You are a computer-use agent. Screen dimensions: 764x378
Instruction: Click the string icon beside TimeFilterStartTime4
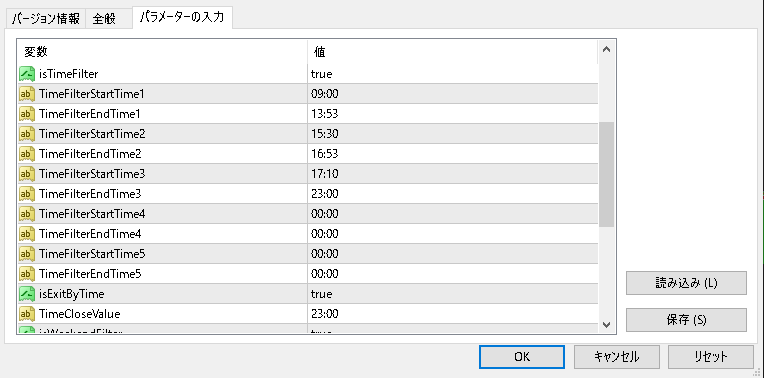[x=27, y=214]
